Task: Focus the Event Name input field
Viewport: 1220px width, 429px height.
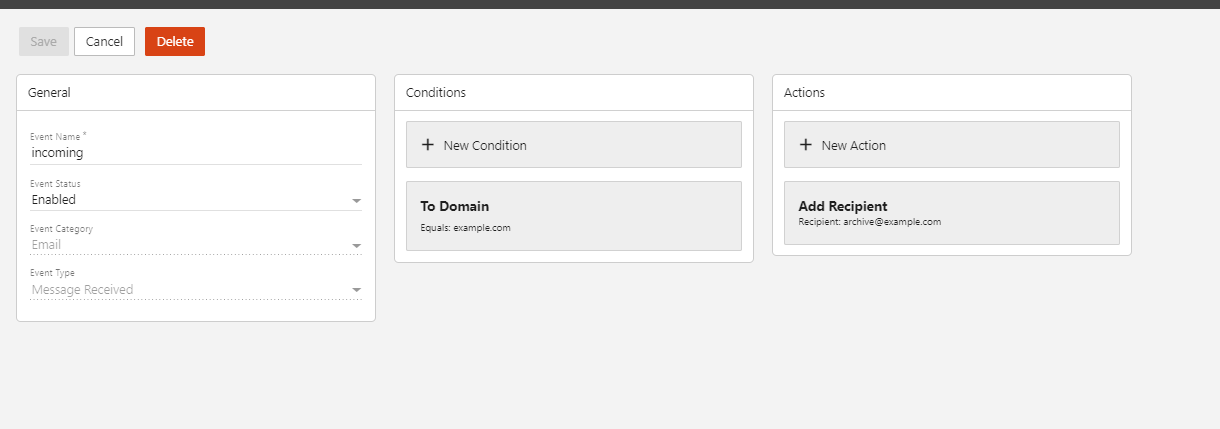Action: [195, 153]
